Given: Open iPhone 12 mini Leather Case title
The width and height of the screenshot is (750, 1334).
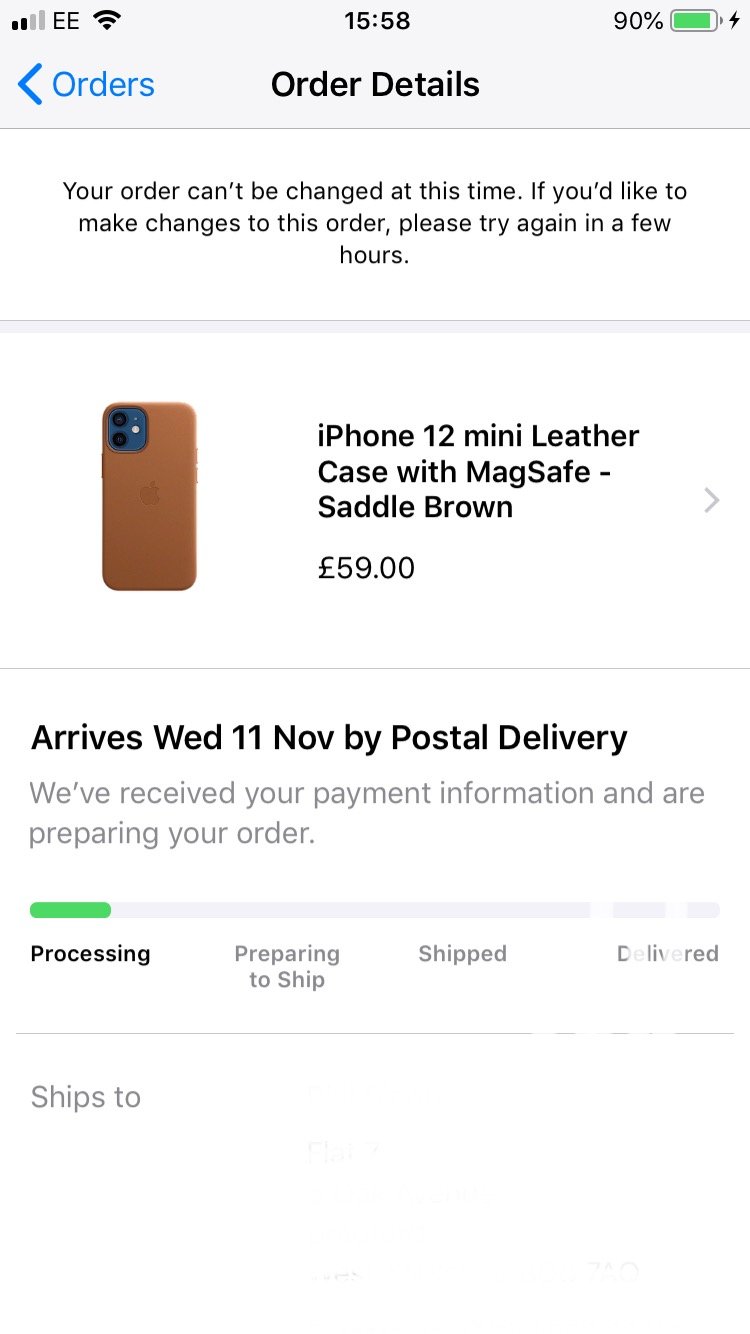Looking at the screenshot, I should tap(478, 471).
